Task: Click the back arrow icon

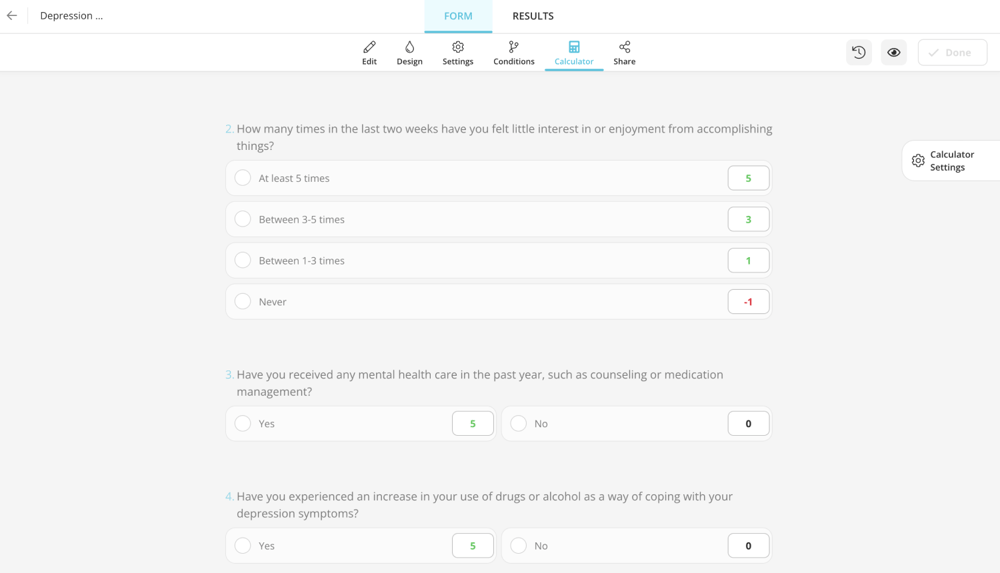Action: [12, 16]
